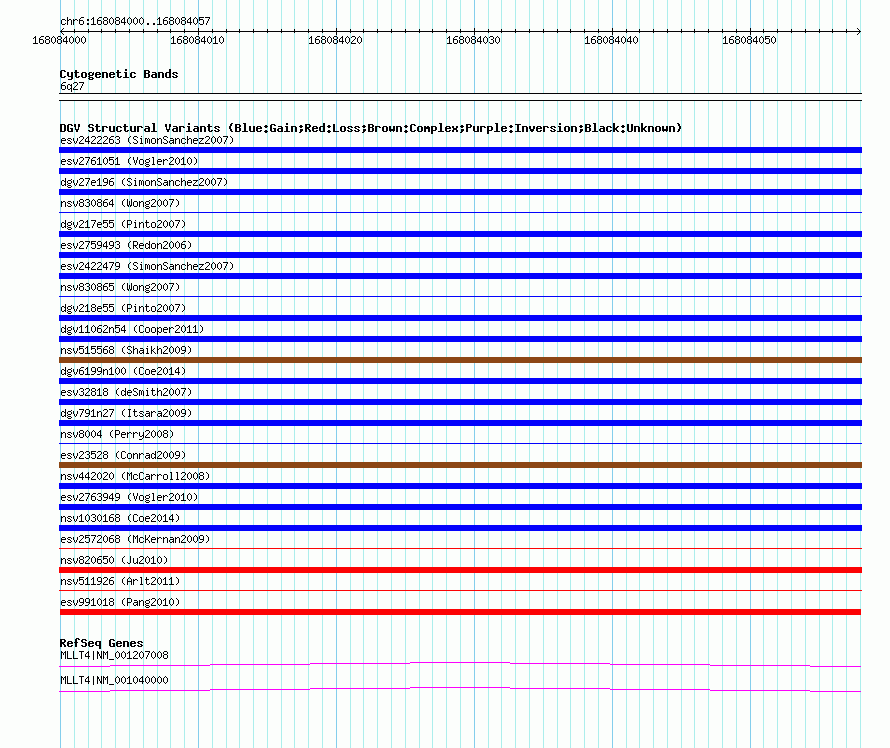This screenshot has height=748, width=890.
Task: Select esv23528 (Conrad2009) label
Action: (123, 455)
